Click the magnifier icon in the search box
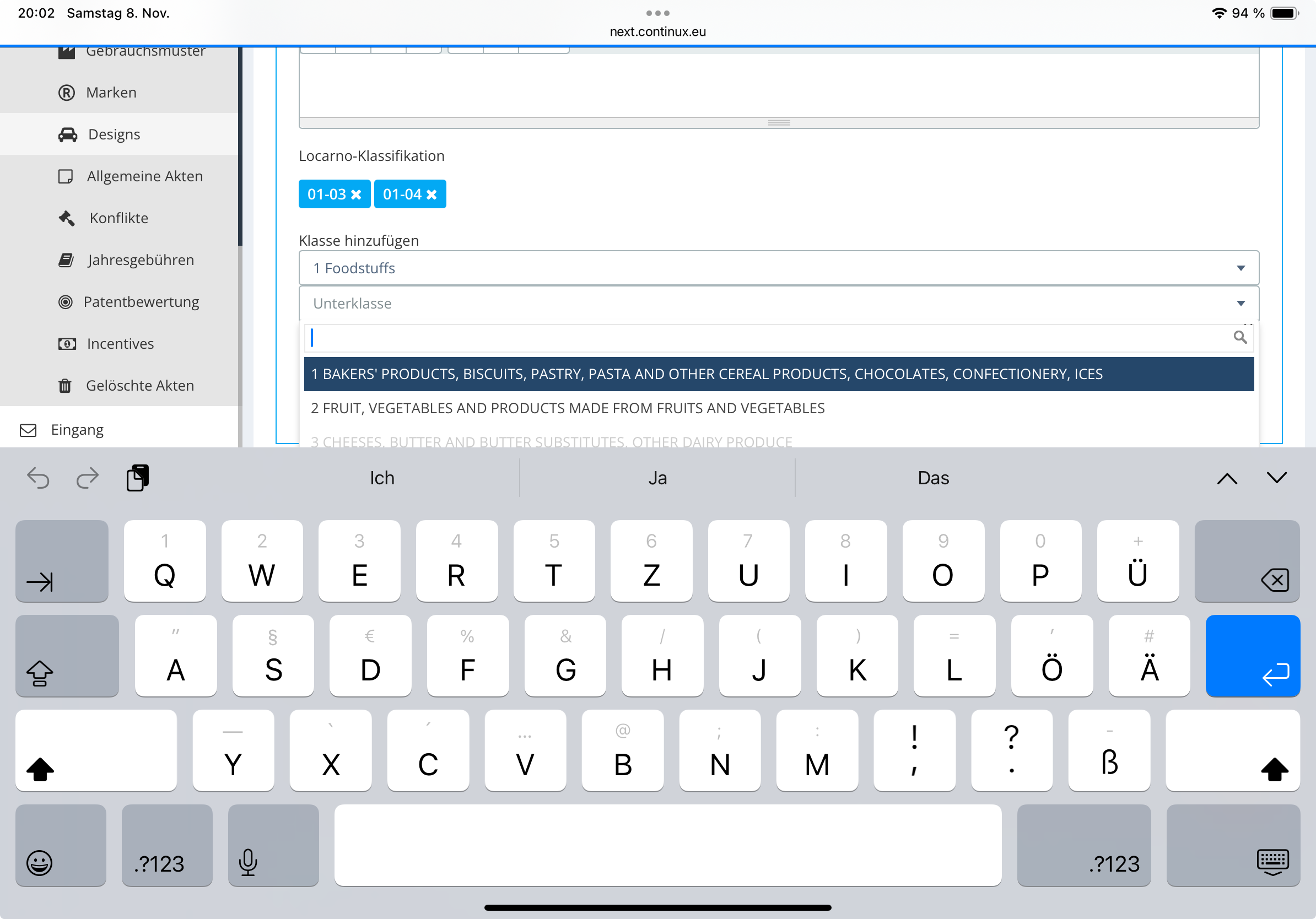This screenshot has height=919, width=1316. click(x=1240, y=338)
